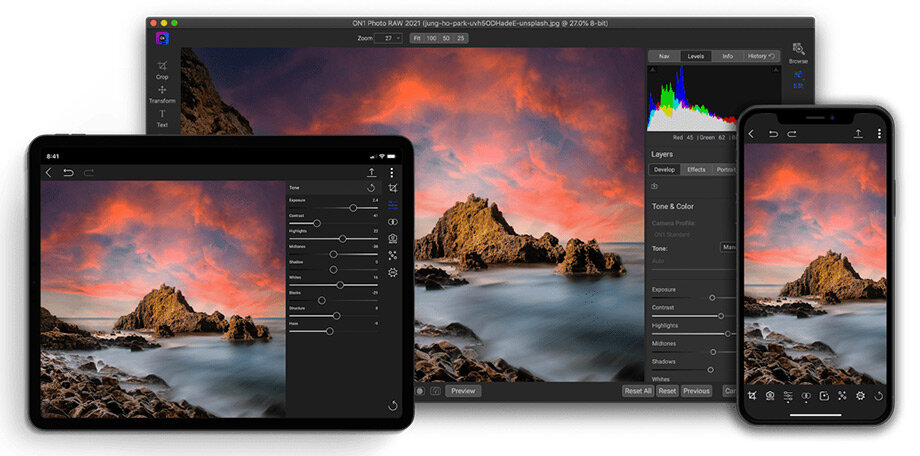Image resolution: width=920 pixels, height=456 pixels.
Task: Open the Edit module in desktop window
Action: [x=798, y=79]
